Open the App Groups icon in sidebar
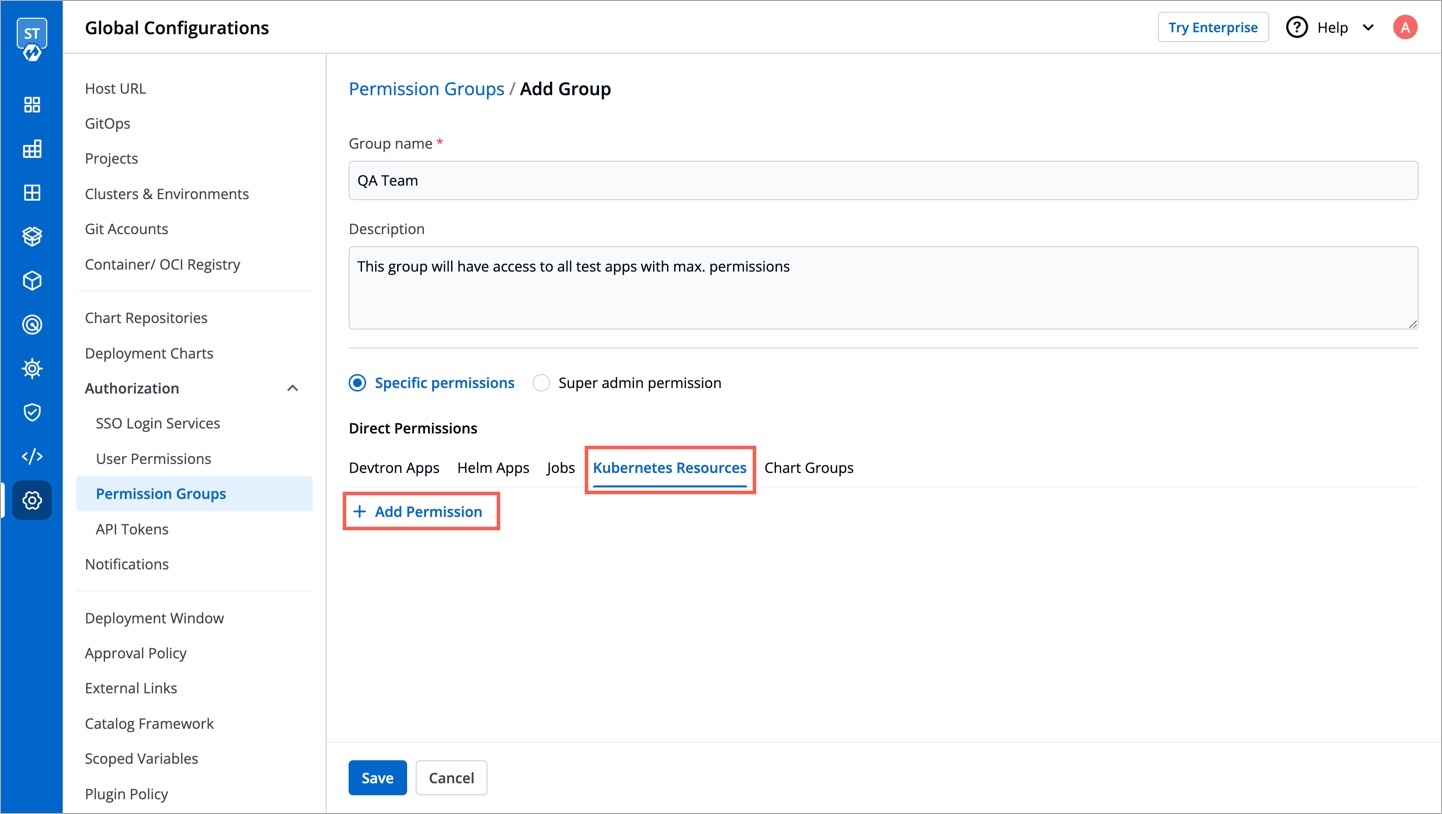Screen dimensions: 1442x814 (x=32, y=193)
